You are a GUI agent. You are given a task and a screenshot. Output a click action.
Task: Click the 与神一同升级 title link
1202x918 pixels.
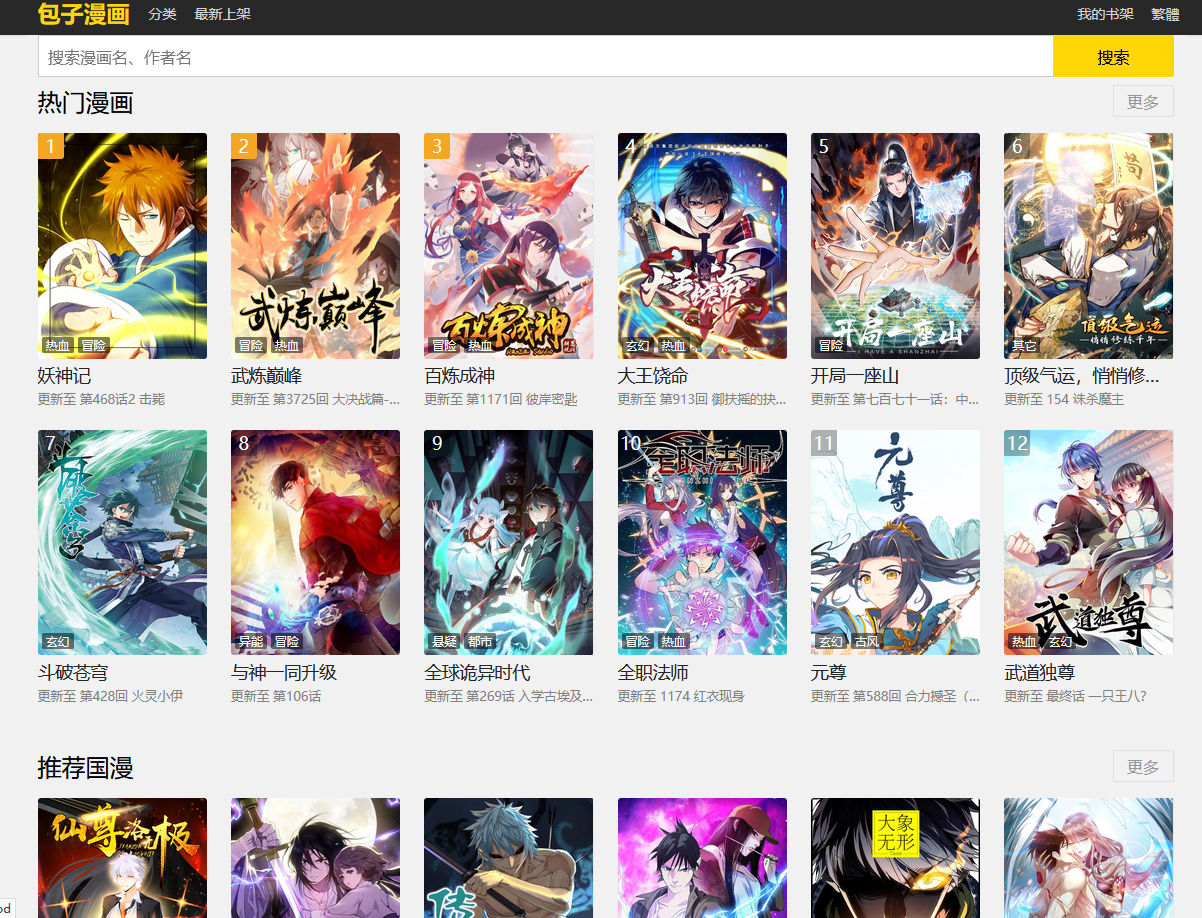tap(284, 673)
